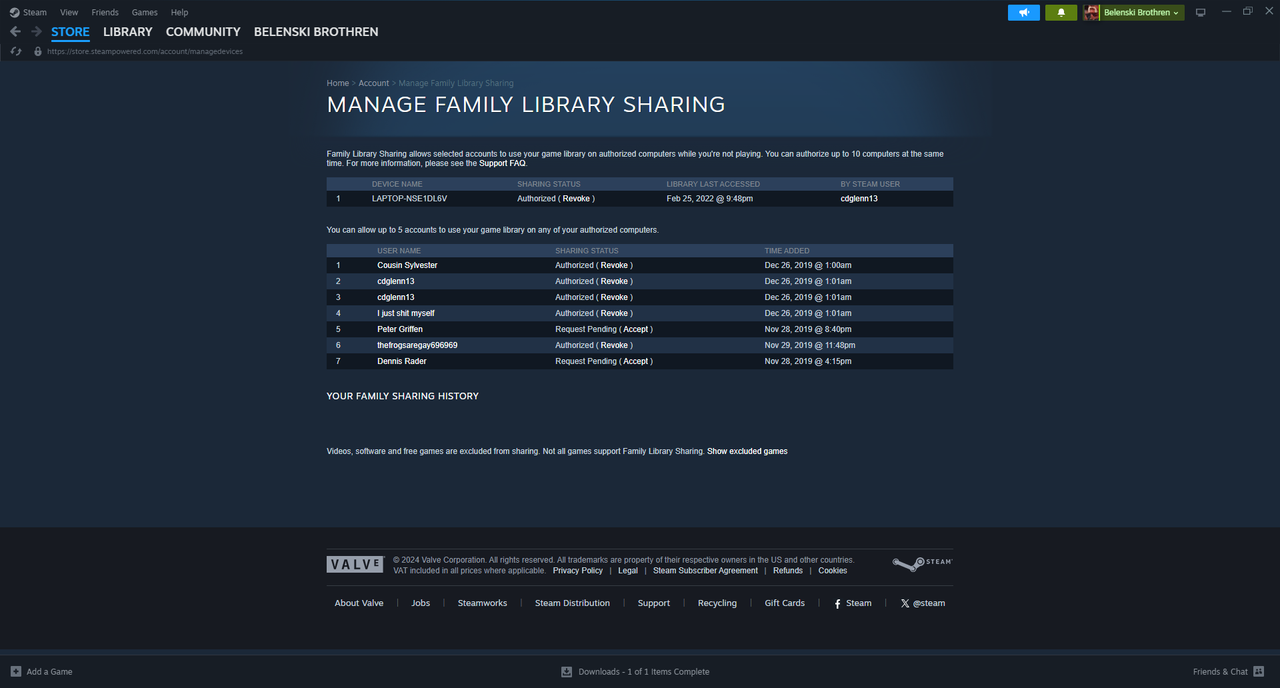This screenshot has height=688, width=1280.
Task: Open the Friends & Chat icon
Action: pos(1259,671)
